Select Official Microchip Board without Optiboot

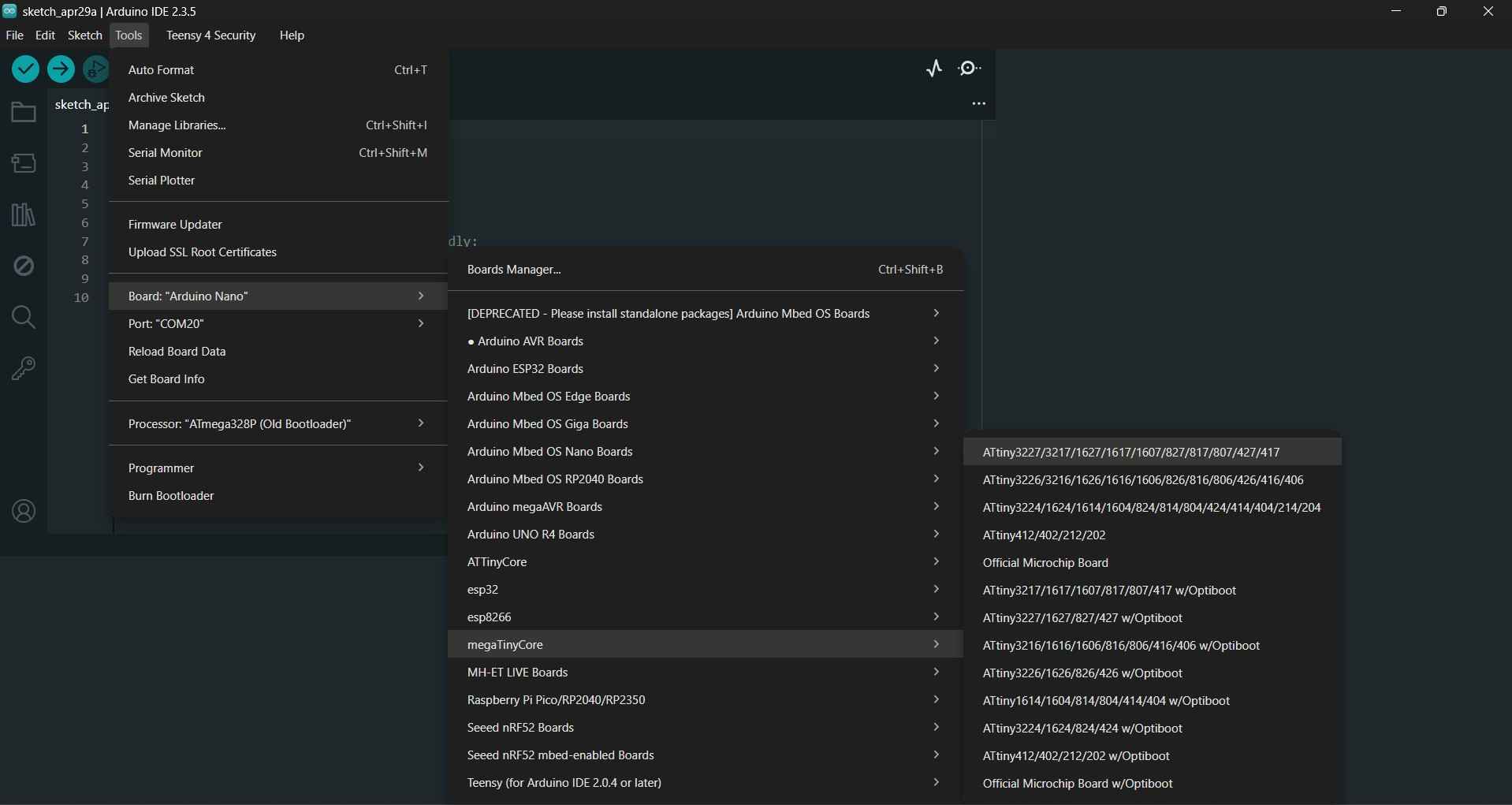point(1153,563)
